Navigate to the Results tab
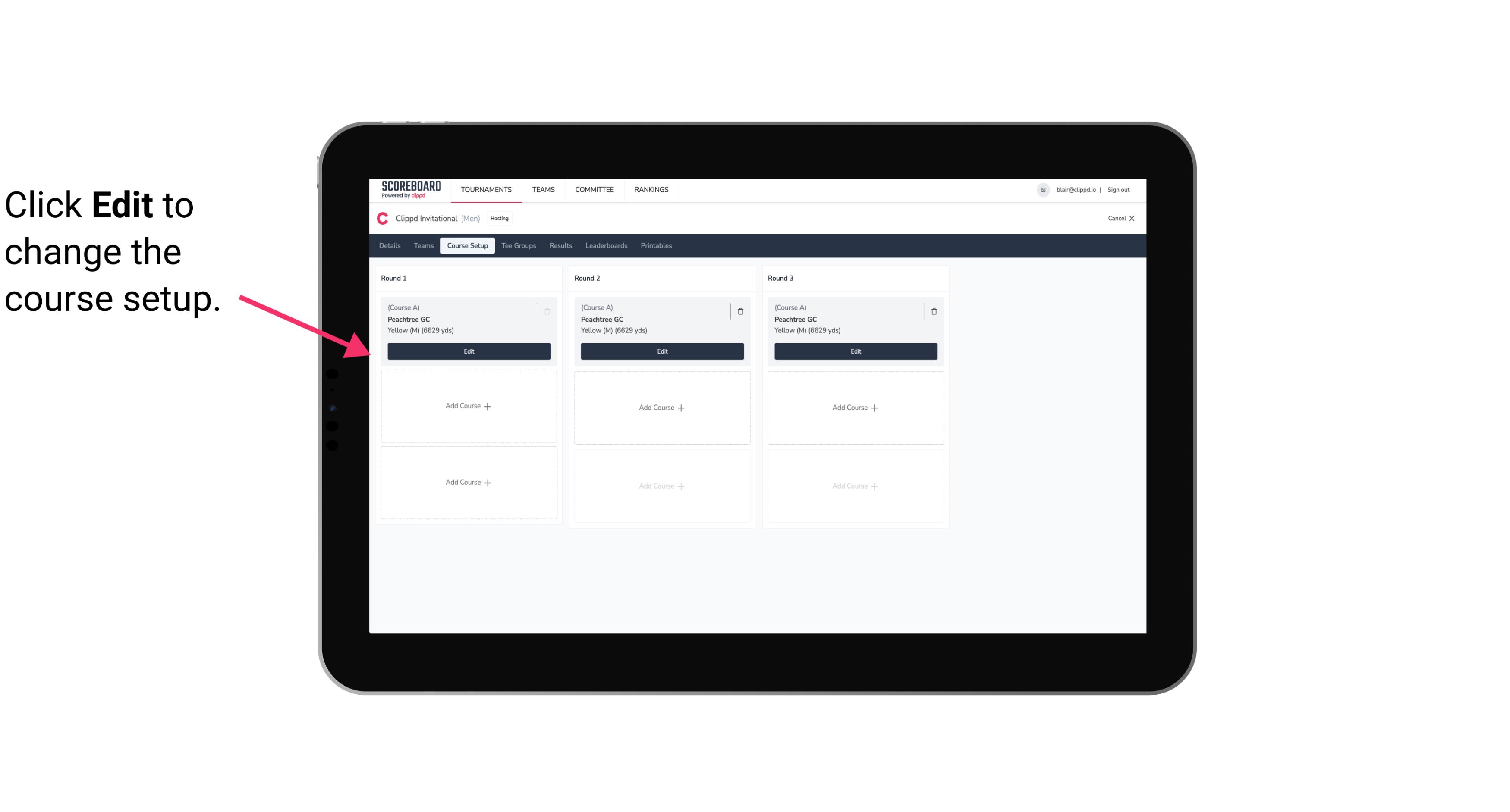The height and width of the screenshot is (812, 1510). pyautogui.click(x=560, y=246)
